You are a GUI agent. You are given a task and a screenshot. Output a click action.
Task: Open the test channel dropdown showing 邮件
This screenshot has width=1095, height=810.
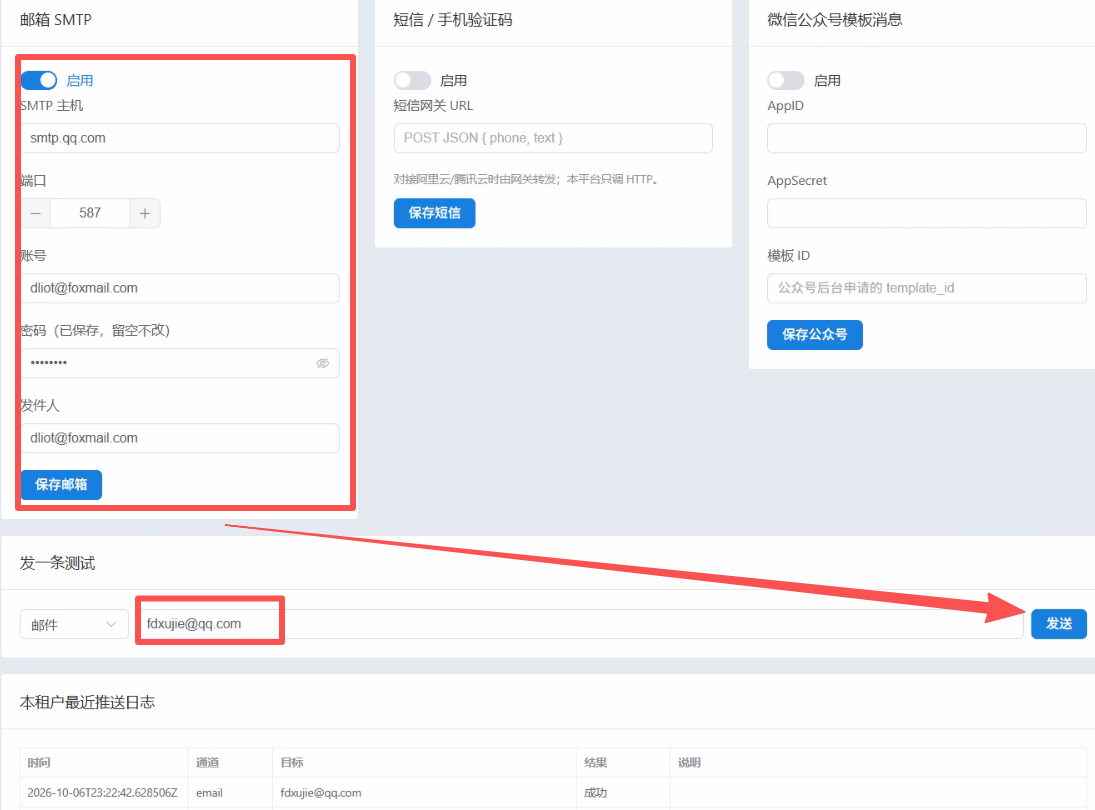(74, 624)
